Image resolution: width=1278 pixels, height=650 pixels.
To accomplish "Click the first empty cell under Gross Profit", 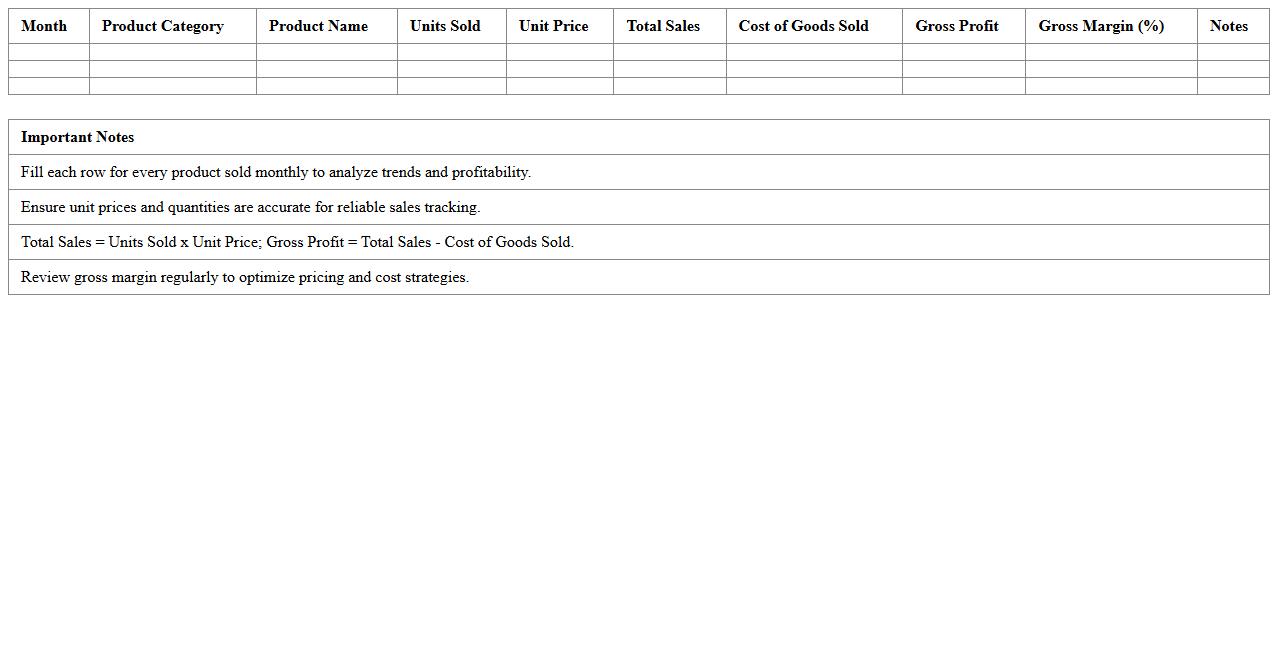I will [963, 52].
